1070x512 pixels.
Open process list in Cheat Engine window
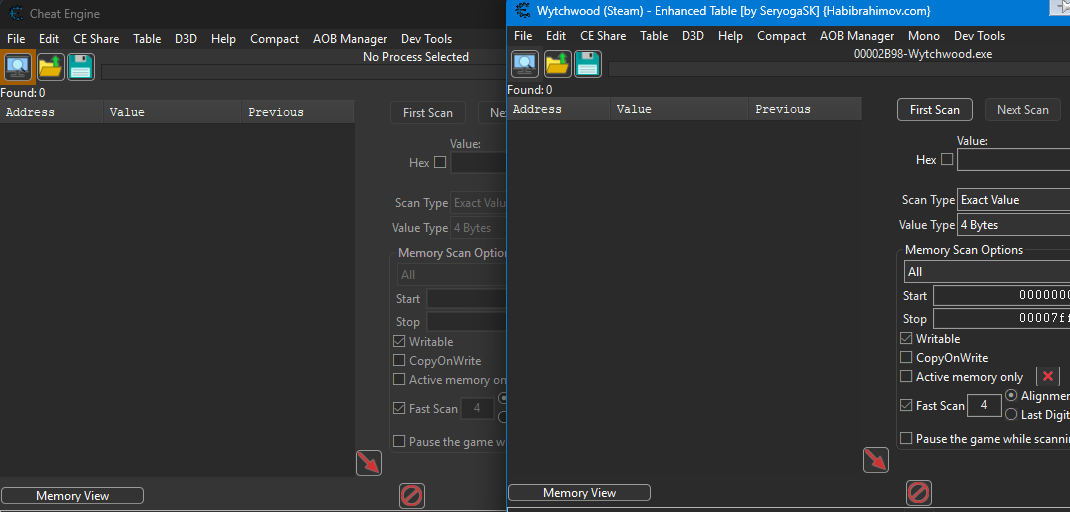(18, 67)
